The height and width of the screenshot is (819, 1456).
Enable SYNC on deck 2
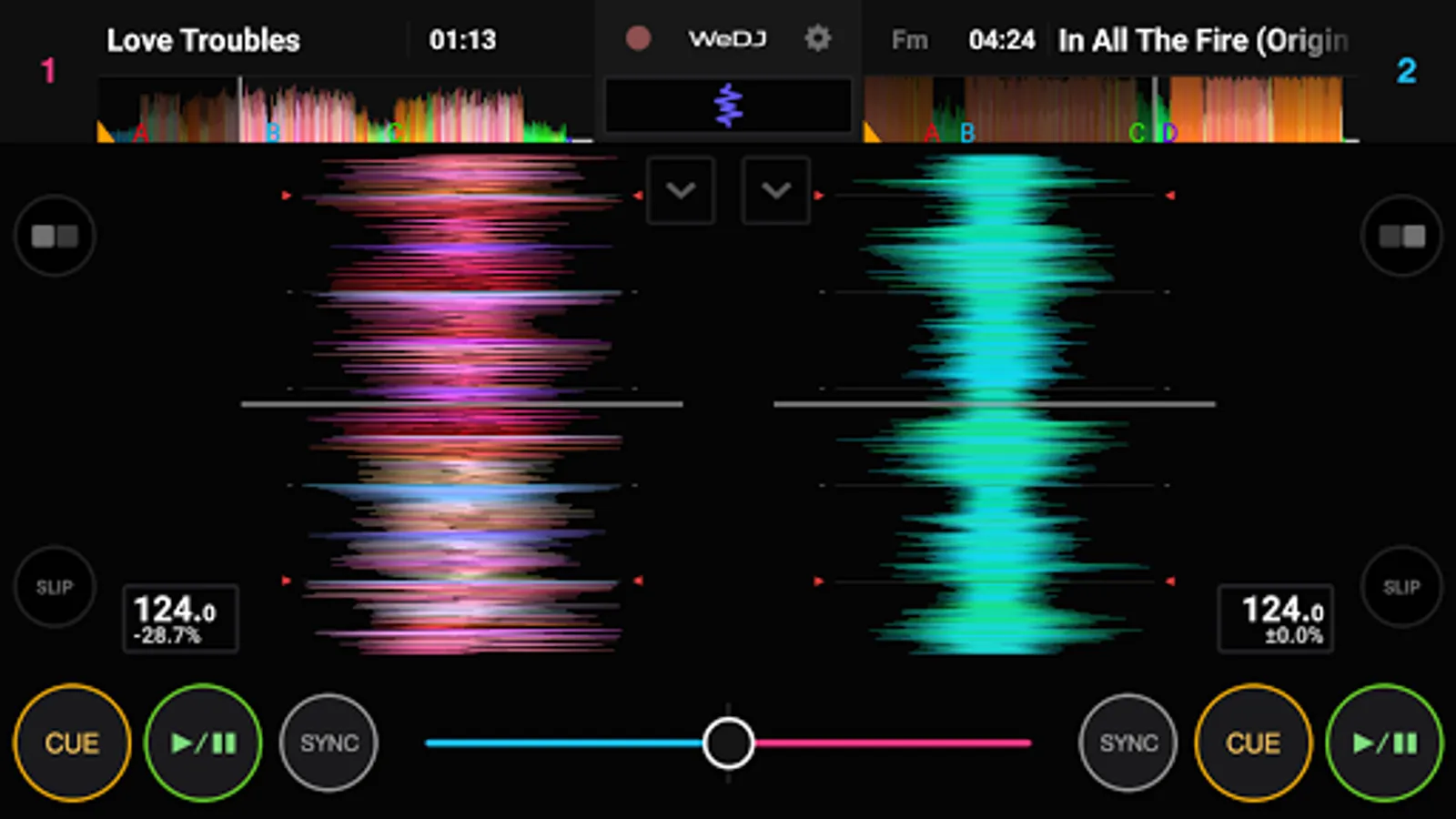(x=1128, y=743)
